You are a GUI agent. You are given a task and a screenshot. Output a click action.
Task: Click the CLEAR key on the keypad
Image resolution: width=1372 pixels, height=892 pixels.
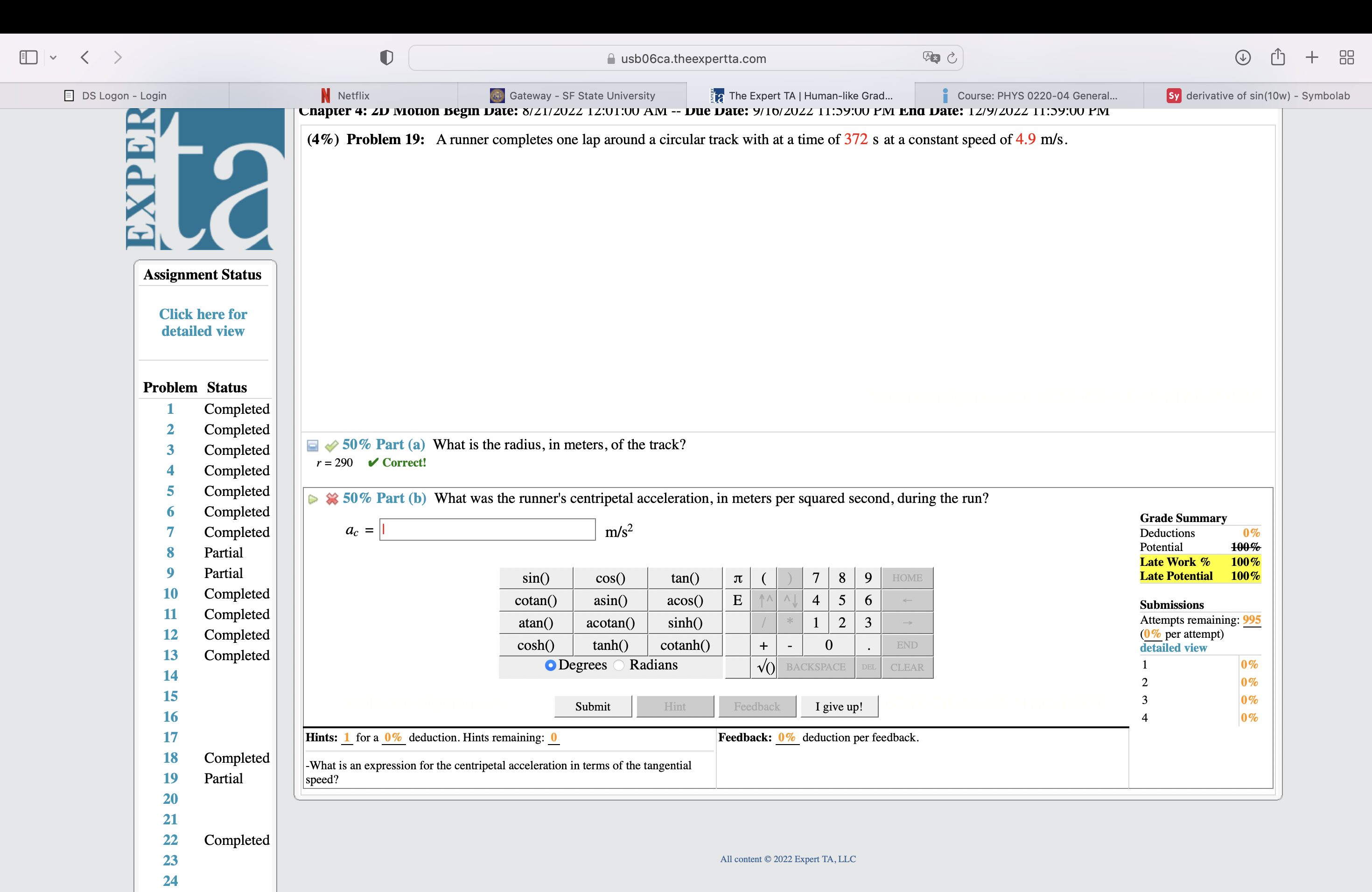click(907, 667)
